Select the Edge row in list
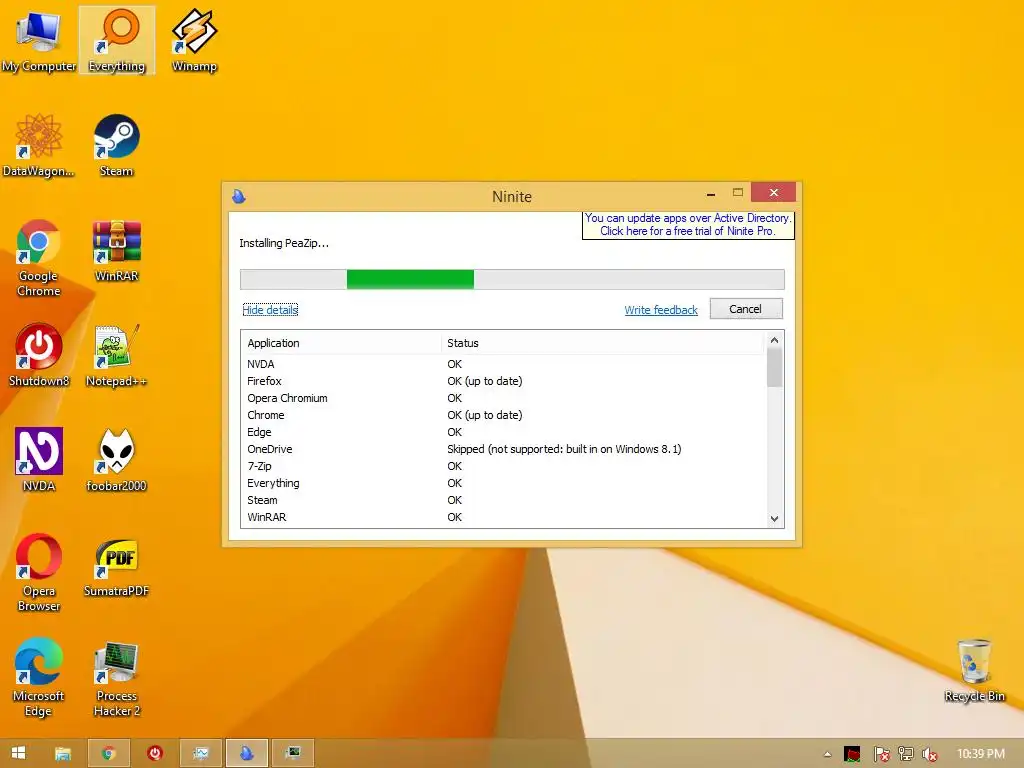Screen dimensions: 1024x768 (x=504, y=432)
